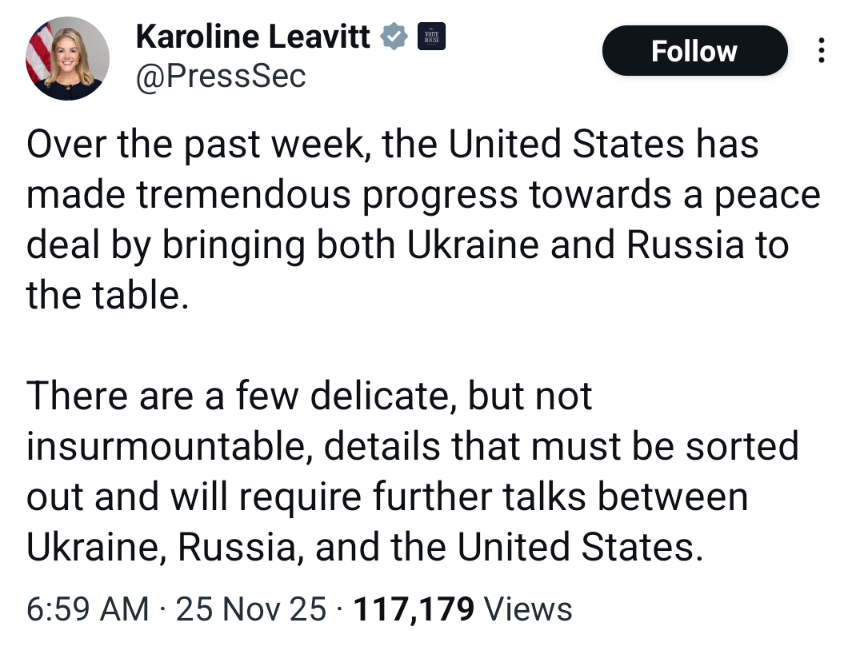This screenshot has height=651, width=864.
Task: Open the profile picture avatar
Action: (66, 58)
